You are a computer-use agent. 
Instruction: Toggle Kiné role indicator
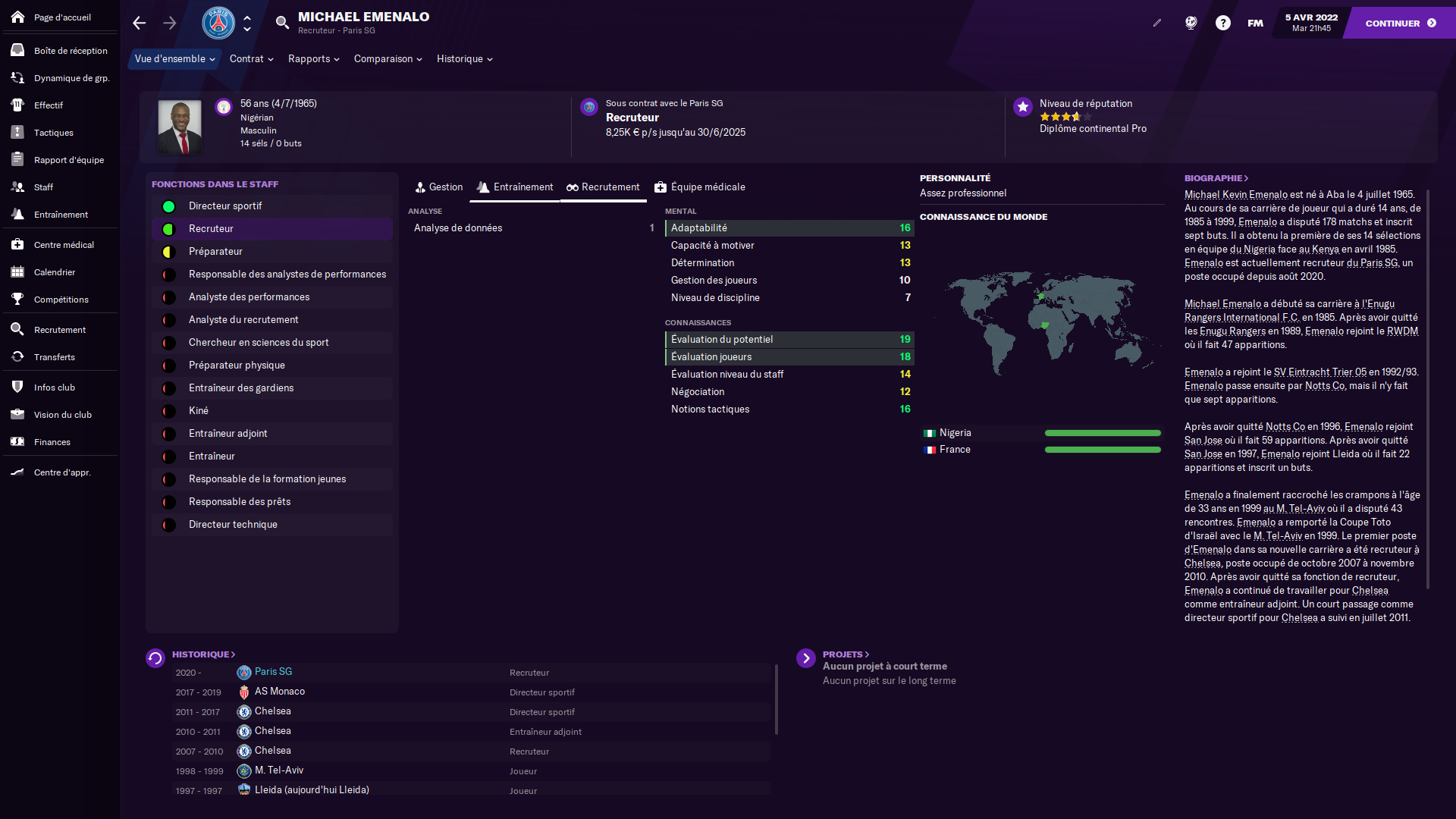169,411
